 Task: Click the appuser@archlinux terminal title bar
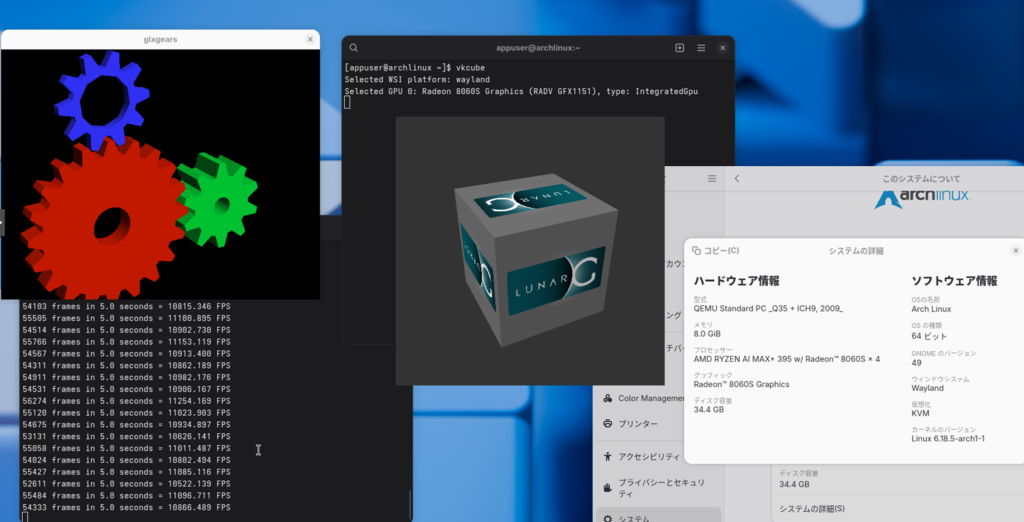pyautogui.click(x=538, y=48)
